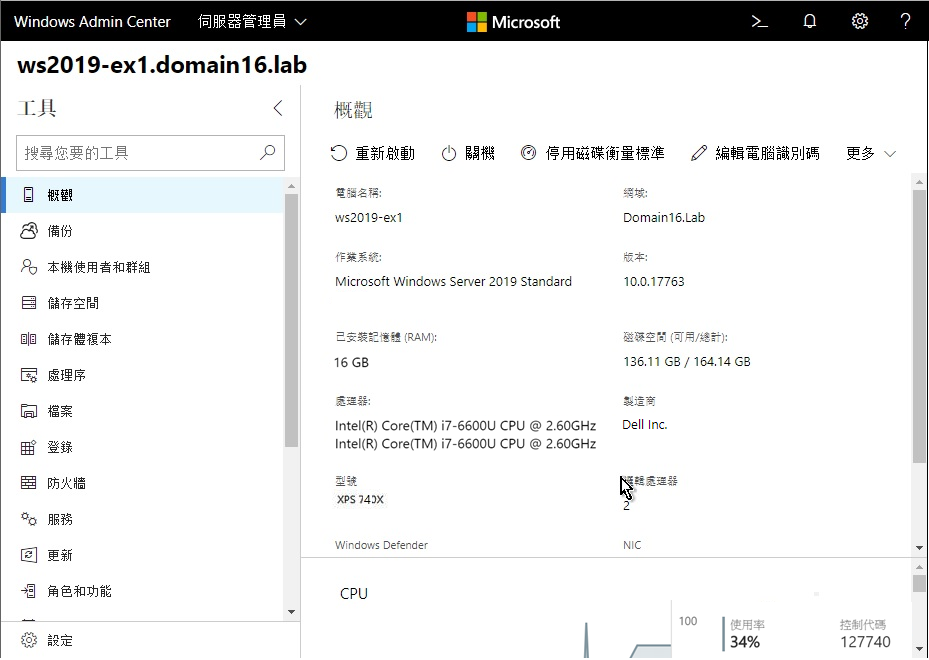Click the 登錄 registry icon
The width and height of the screenshot is (929, 660).
coord(28,447)
